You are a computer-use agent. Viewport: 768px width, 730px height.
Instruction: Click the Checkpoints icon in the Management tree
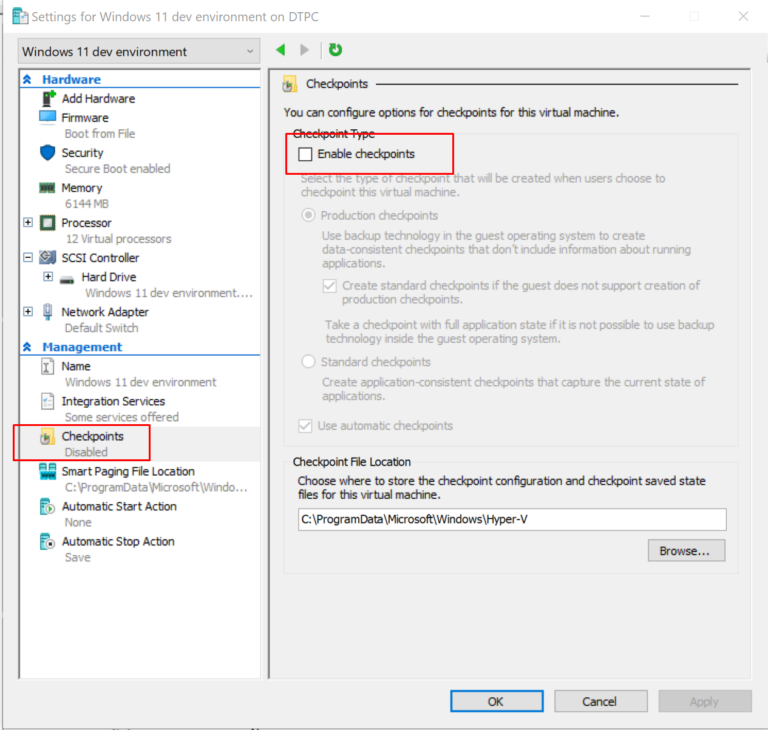tap(47, 437)
